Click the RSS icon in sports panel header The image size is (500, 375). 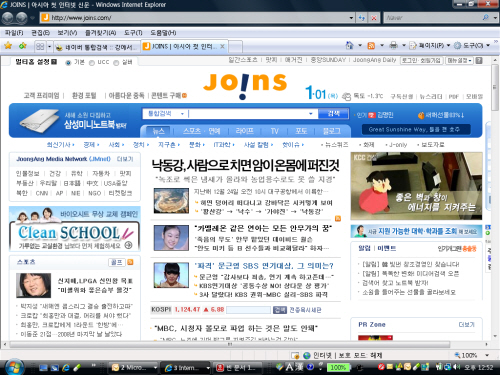[x=130, y=262]
